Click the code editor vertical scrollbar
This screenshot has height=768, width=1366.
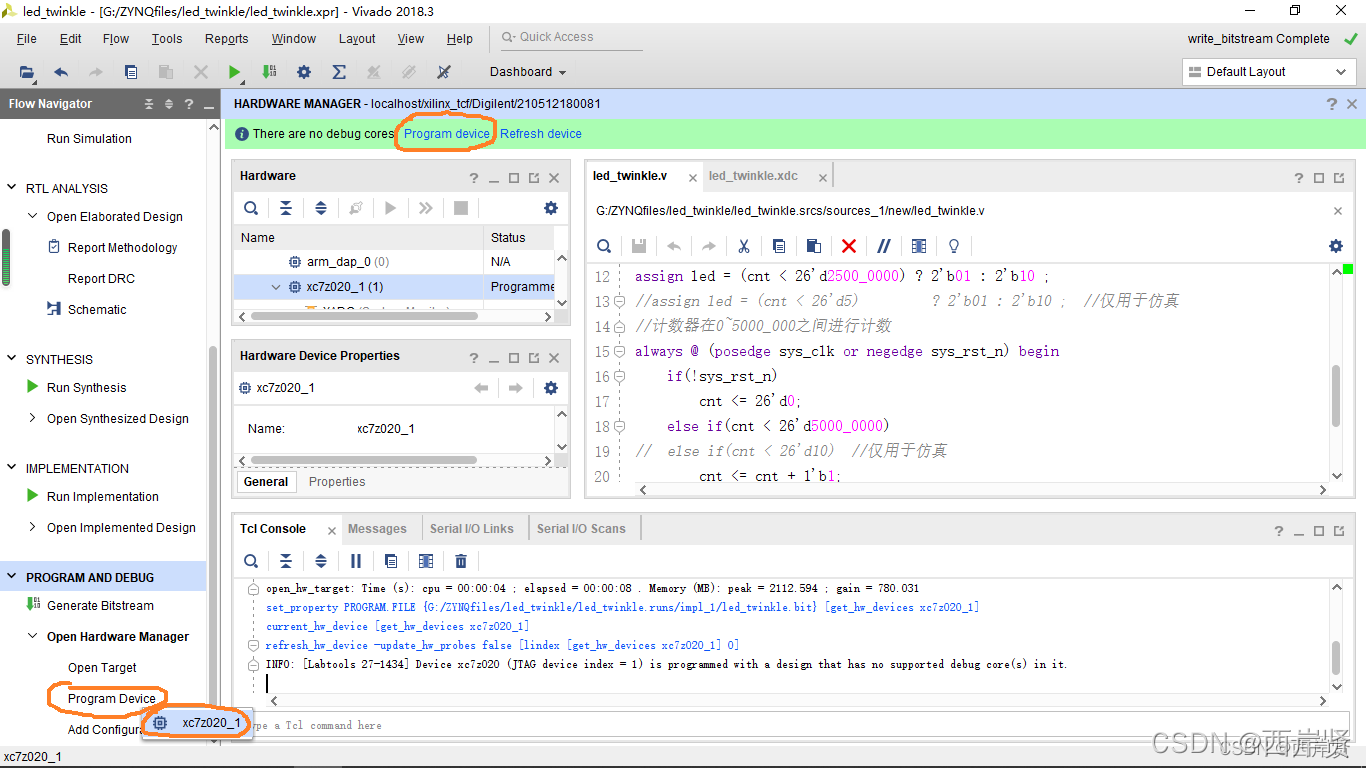coord(1336,395)
